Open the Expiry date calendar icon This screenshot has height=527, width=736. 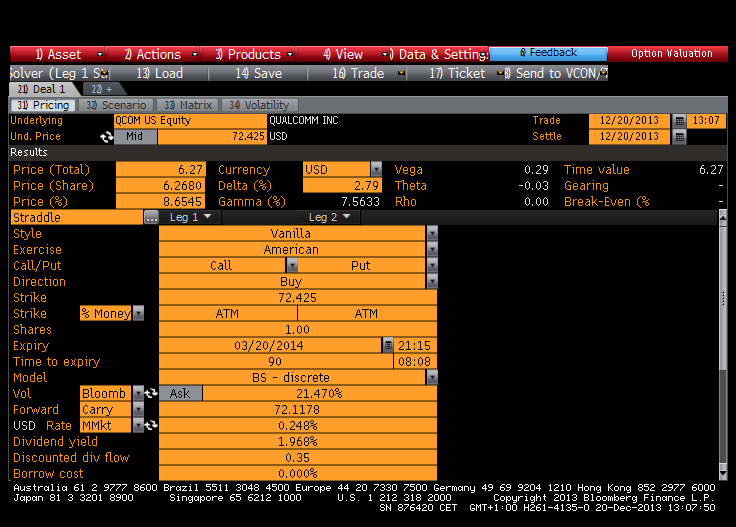(388, 346)
